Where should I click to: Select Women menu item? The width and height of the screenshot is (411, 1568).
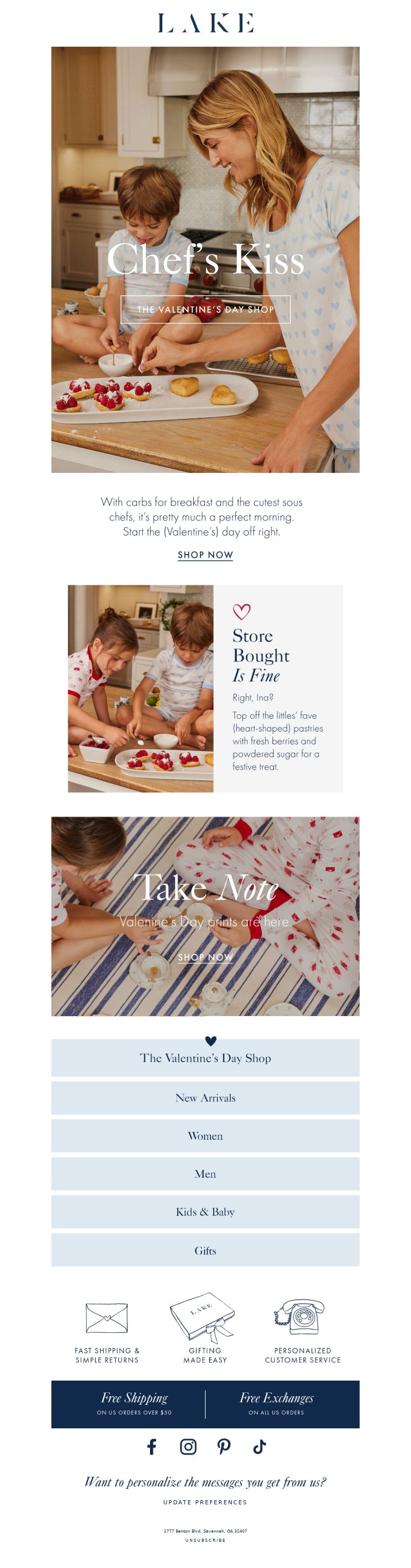tap(205, 1136)
